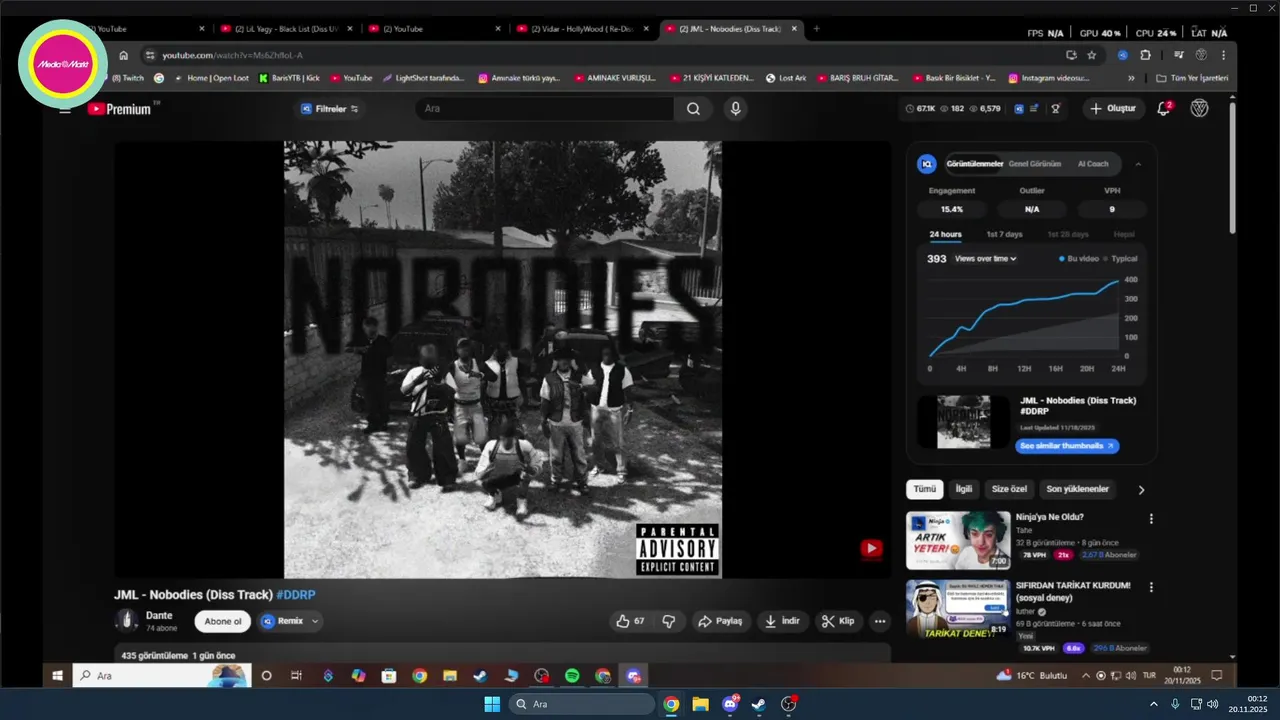
Task: Select Son yüklenenler filter chip
Action: coord(1077,489)
